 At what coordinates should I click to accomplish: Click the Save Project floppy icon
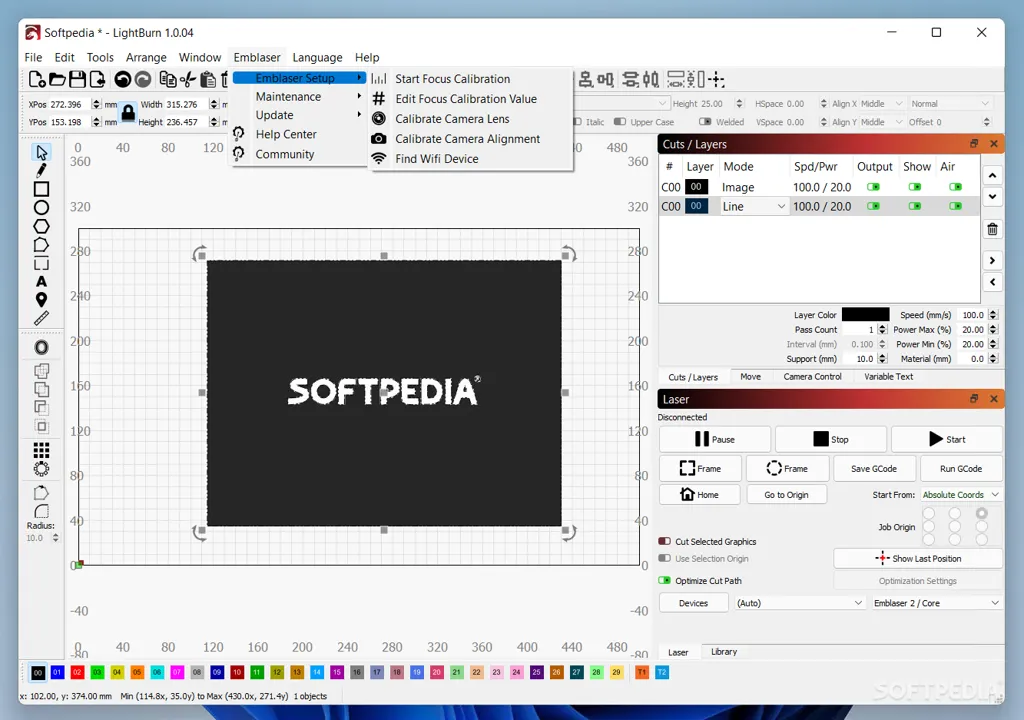(x=77, y=80)
